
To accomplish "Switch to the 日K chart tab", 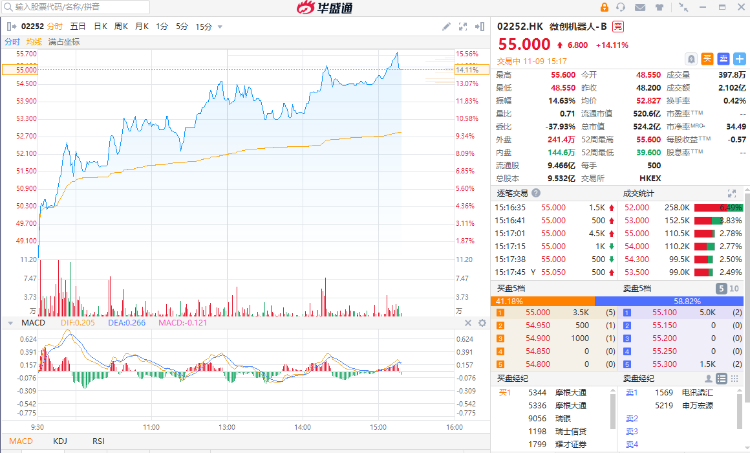I will pyautogui.click(x=100, y=25).
